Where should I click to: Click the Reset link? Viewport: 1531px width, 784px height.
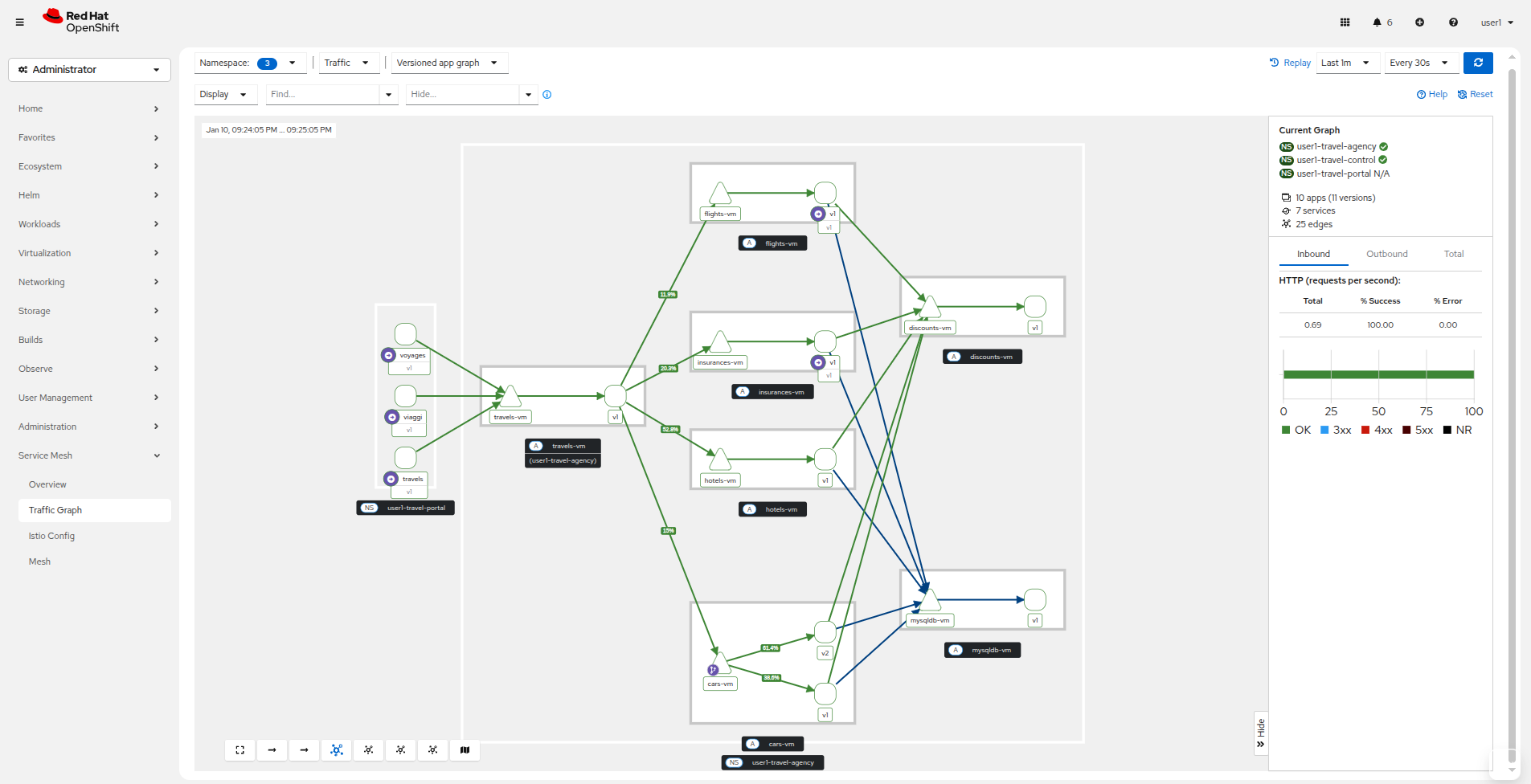1476,95
